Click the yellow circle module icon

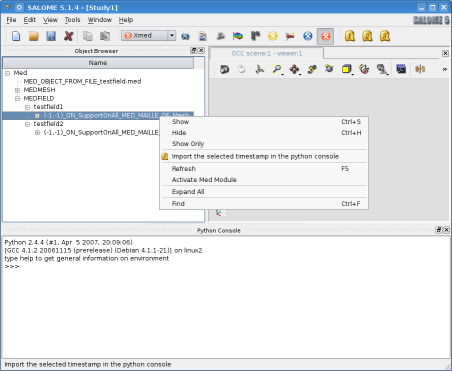273,36
